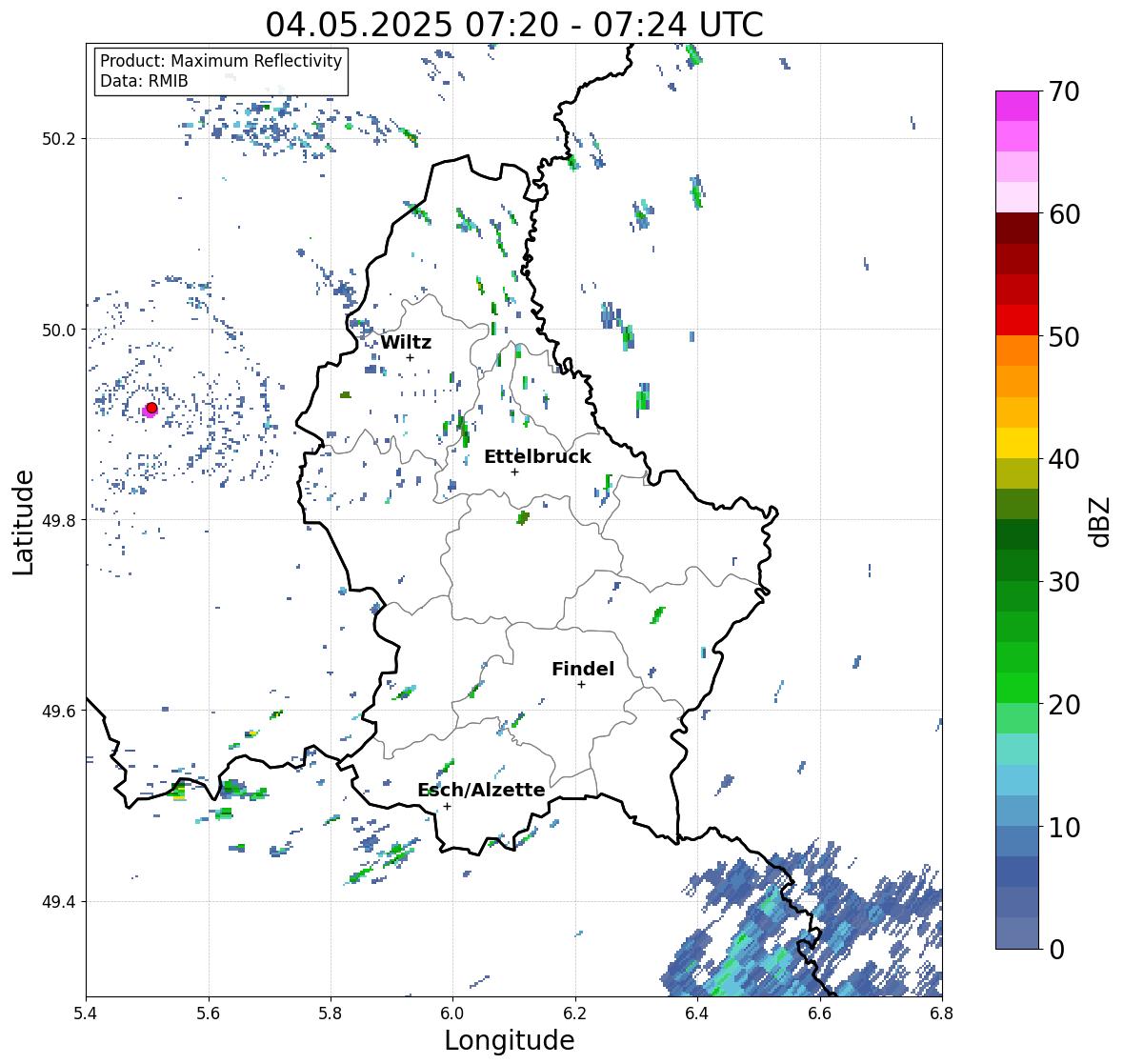Click the longitude tick label 5.8
Image resolution: width=1123 pixels, height=1064 pixels.
point(331,1014)
